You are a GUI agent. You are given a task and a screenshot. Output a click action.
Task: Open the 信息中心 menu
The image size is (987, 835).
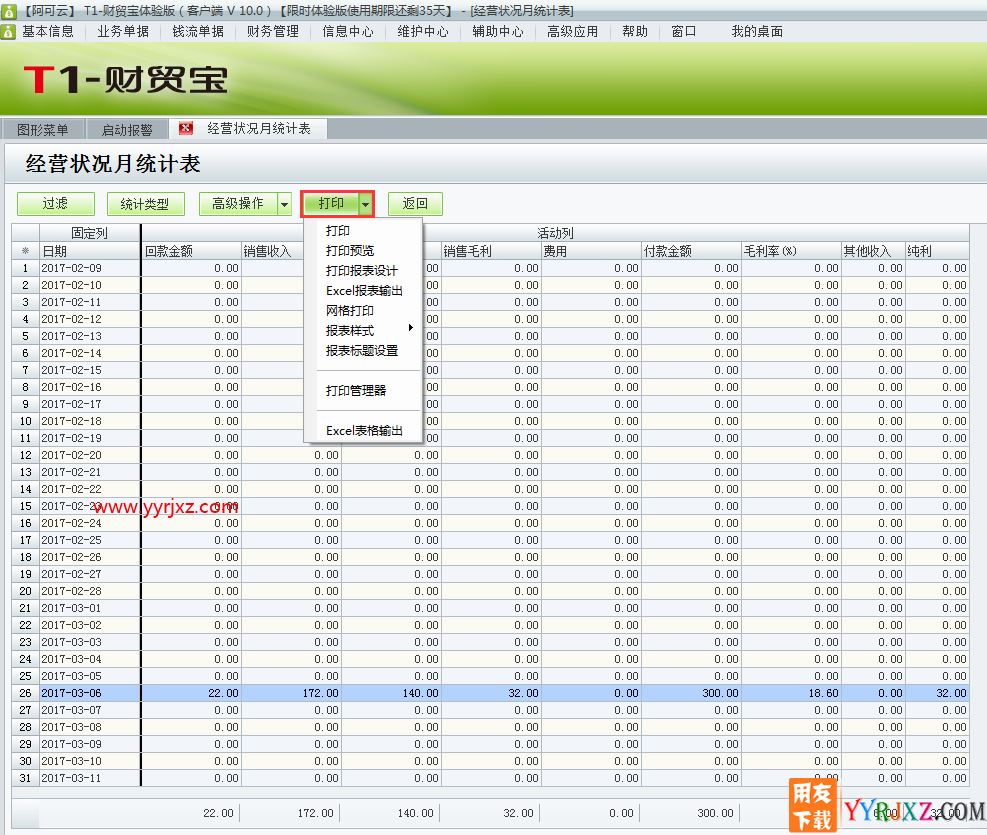click(x=347, y=31)
